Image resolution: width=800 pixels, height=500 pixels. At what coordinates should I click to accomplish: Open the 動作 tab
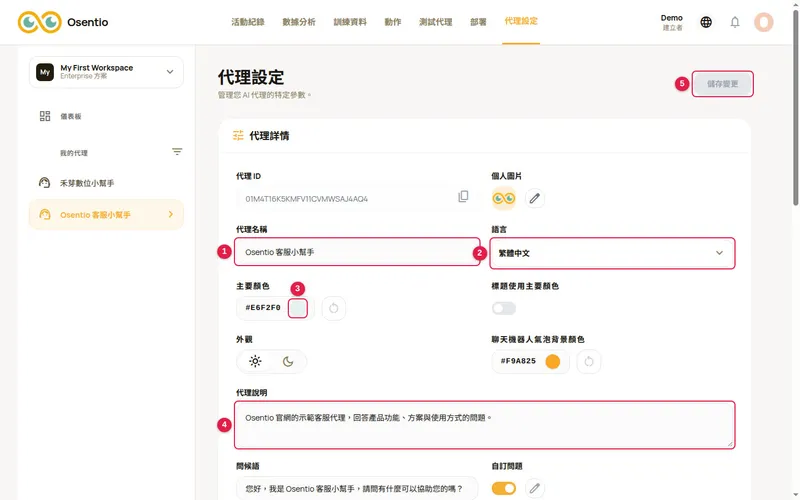pyautogui.click(x=393, y=22)
